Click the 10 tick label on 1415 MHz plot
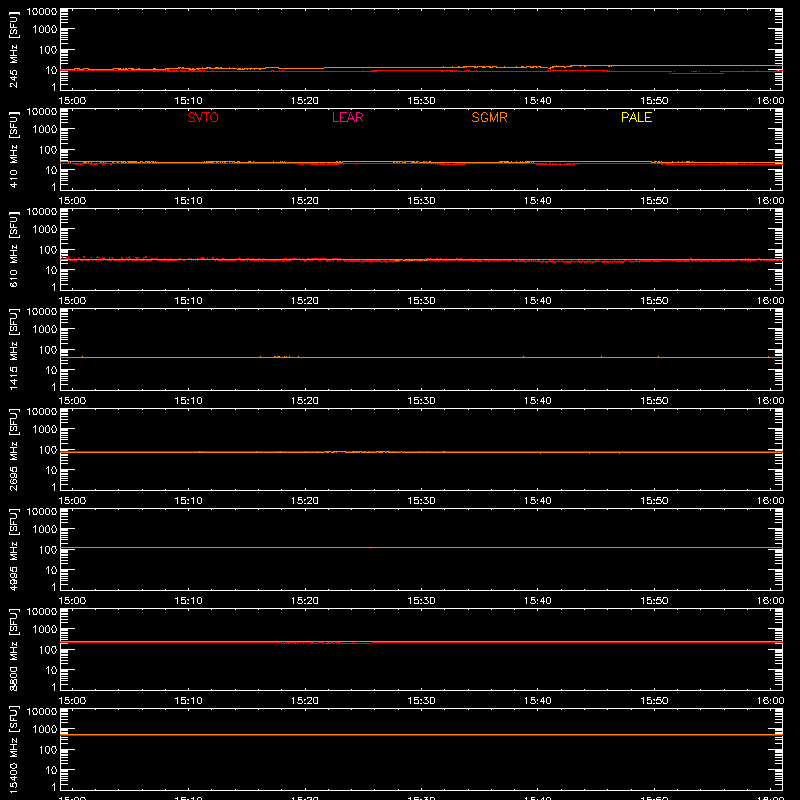Viewport: 800px width, 800px height. coord(51,370)
